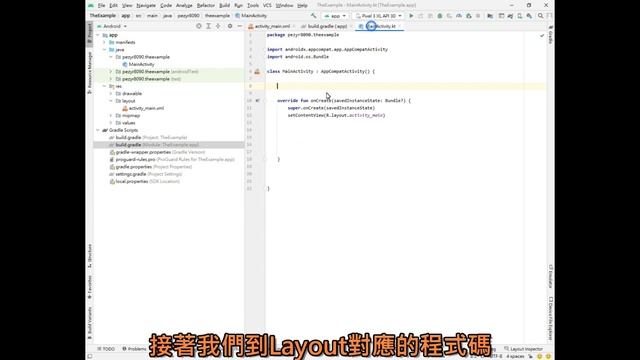Click the Select Opened File target icon
This screenshot has width=640, height=360.
(199, 26)
